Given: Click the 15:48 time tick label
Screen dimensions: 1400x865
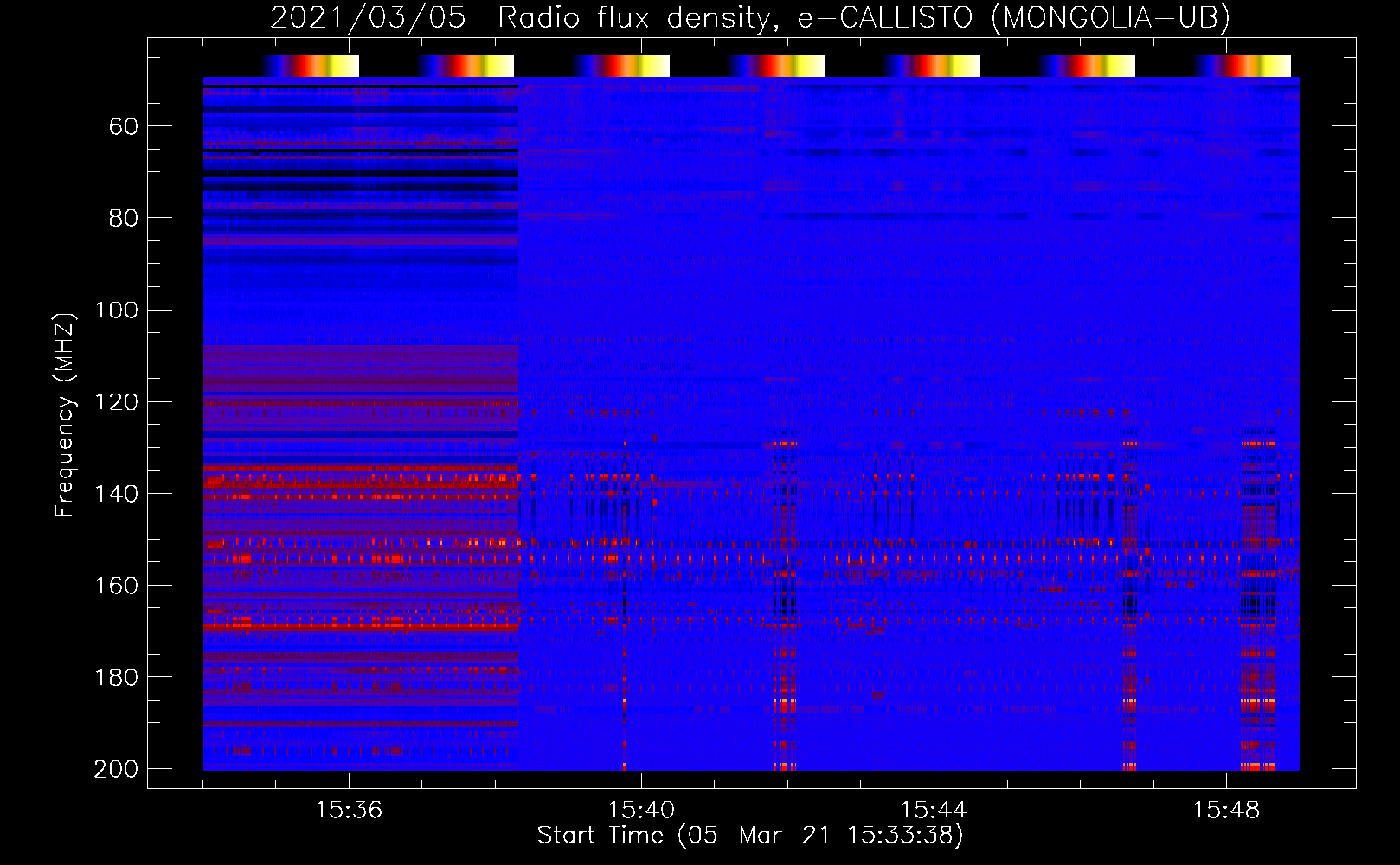Looking at the screenshot, I should click(x=1226, y=810).
